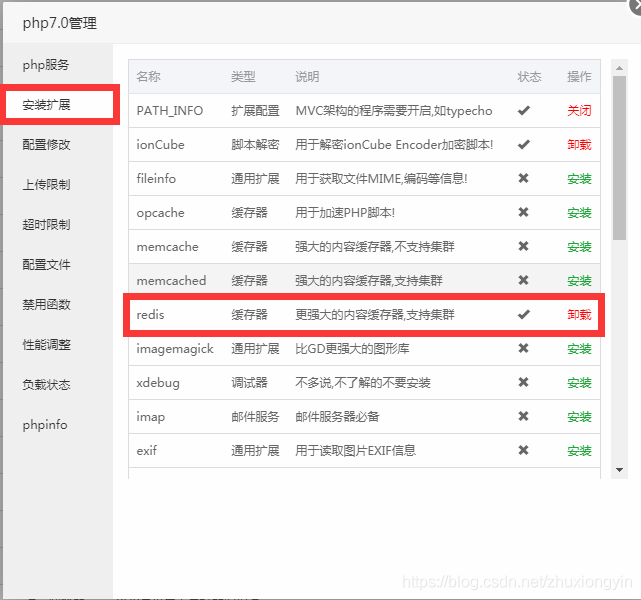Click the X status icon for opcache
641x600 pixels.
(x=523, y=213)
